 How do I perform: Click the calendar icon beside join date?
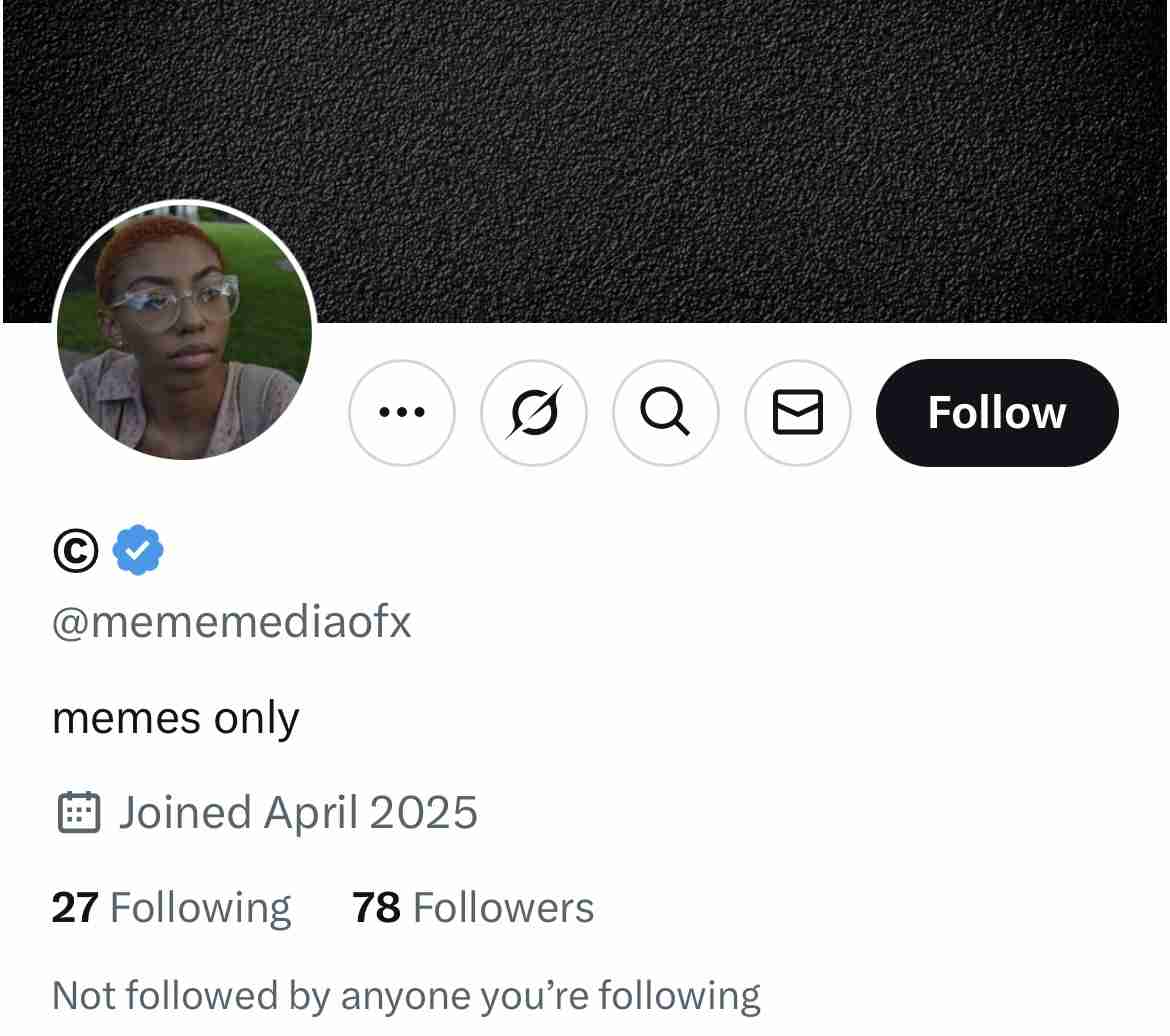point(78,812)
